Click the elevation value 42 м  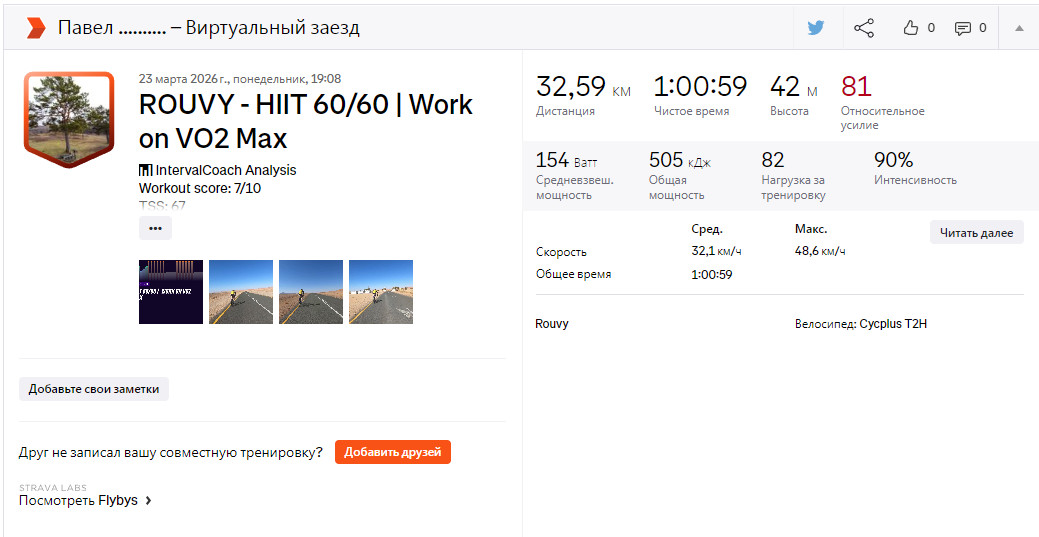tap(794, 87)
